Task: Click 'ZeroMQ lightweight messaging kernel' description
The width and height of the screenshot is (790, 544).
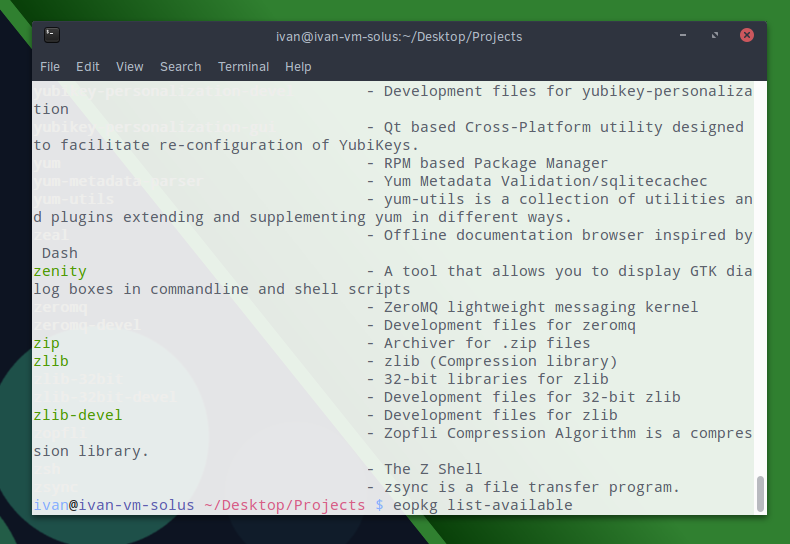Action: [x=541, y=307]
